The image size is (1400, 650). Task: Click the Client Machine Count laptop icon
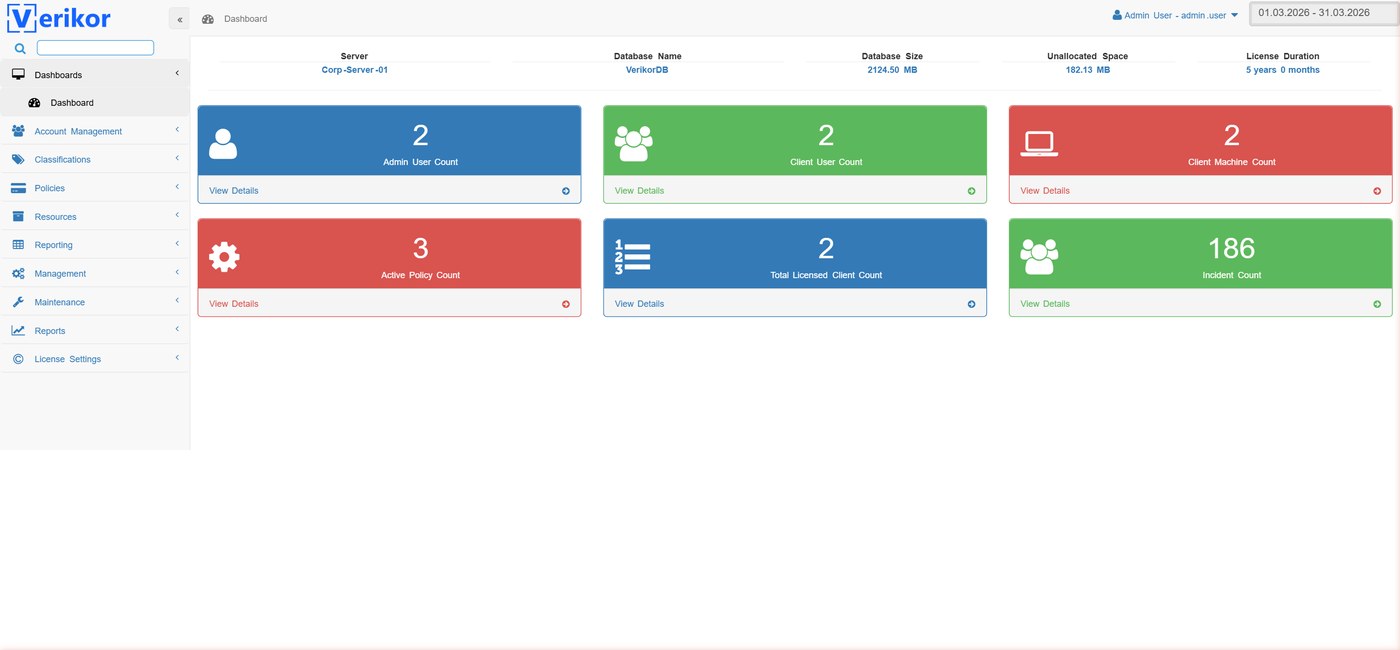pos(1039,145)
